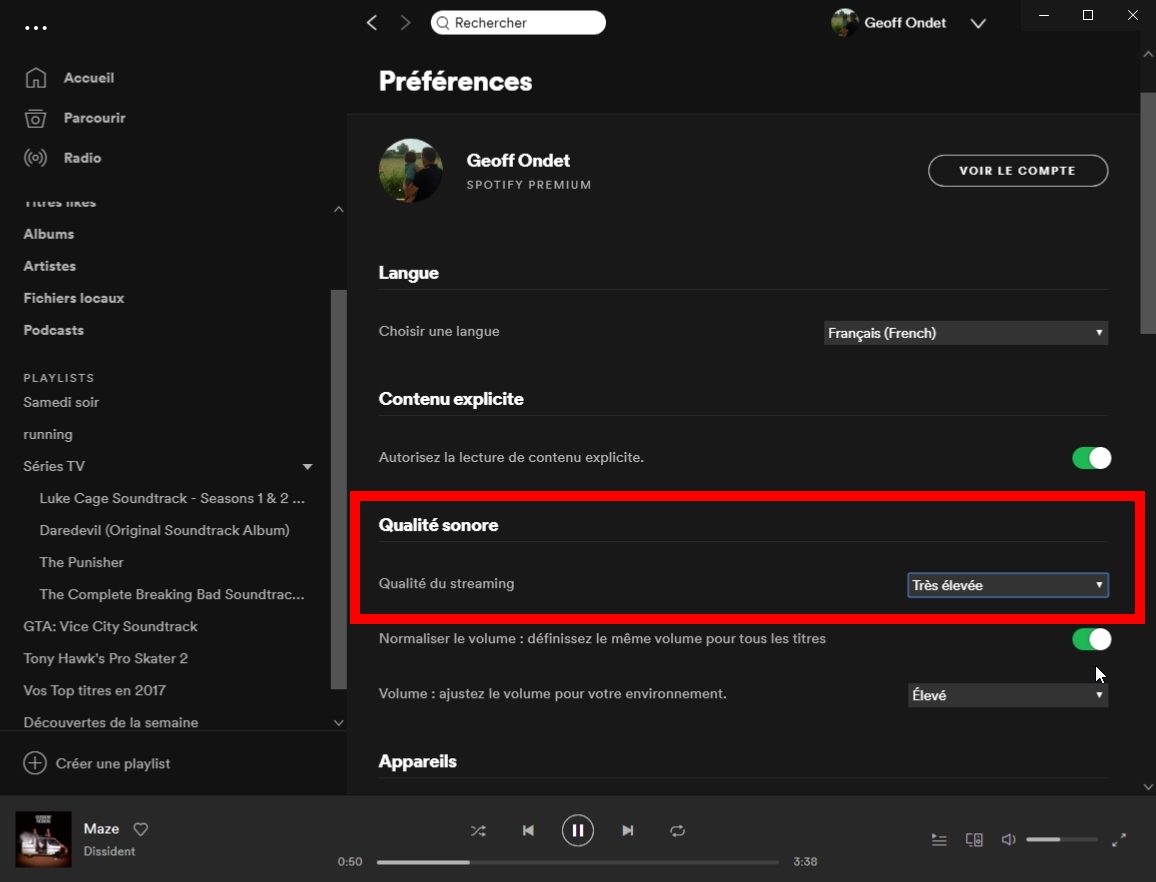Open The Complete Breaking Bad Soundtrack playlist
Screen dimensions: 1156x882
pos(172,594)
